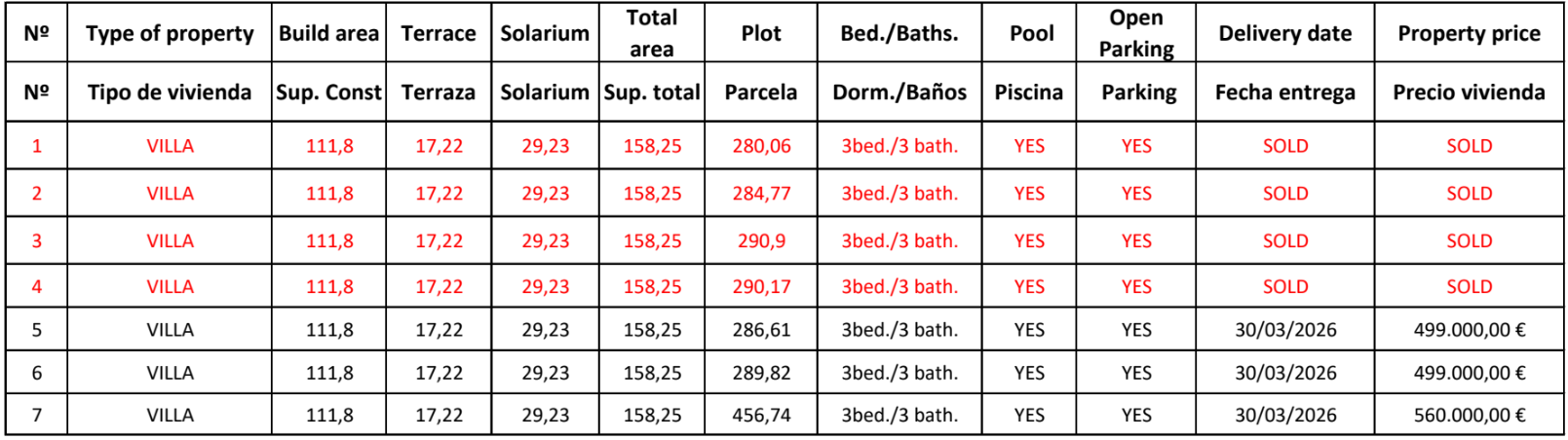Click the "Precio vivienda" header cell
The image size is (1568, 440).
tap(1469, 92)
